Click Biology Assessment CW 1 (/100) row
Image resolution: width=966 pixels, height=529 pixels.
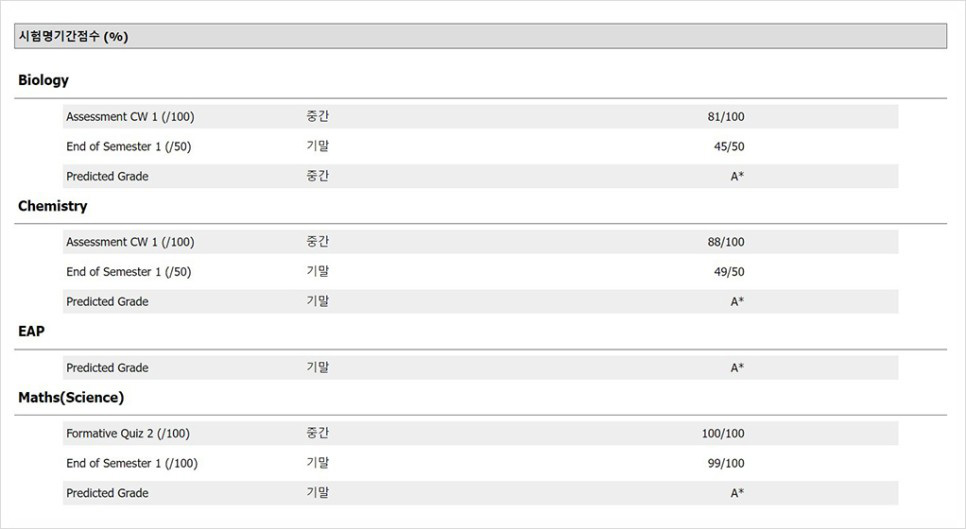[481, 116]
